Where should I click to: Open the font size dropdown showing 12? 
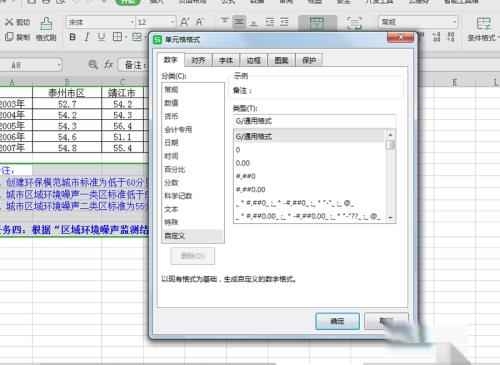(172, 22)
